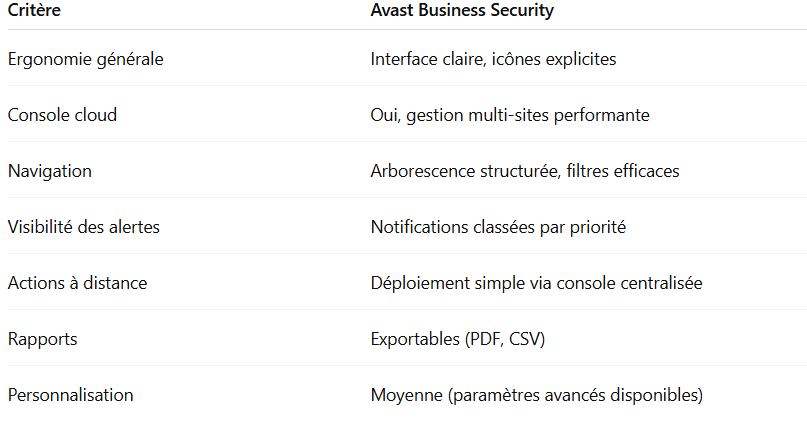
Task: Select the "Navigation" criterion cell
Action: [50, 171]
